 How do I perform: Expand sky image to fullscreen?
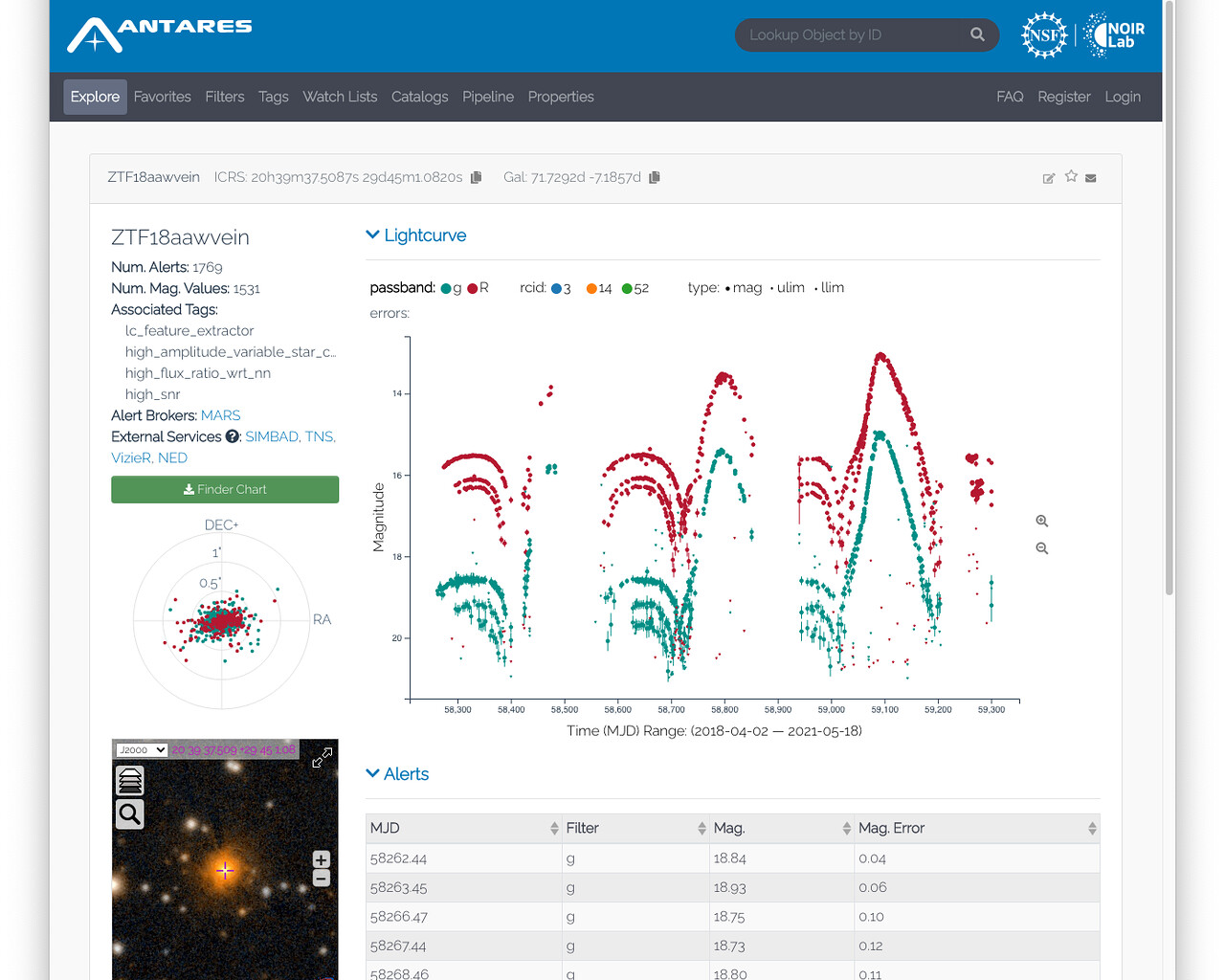[323, 758]
